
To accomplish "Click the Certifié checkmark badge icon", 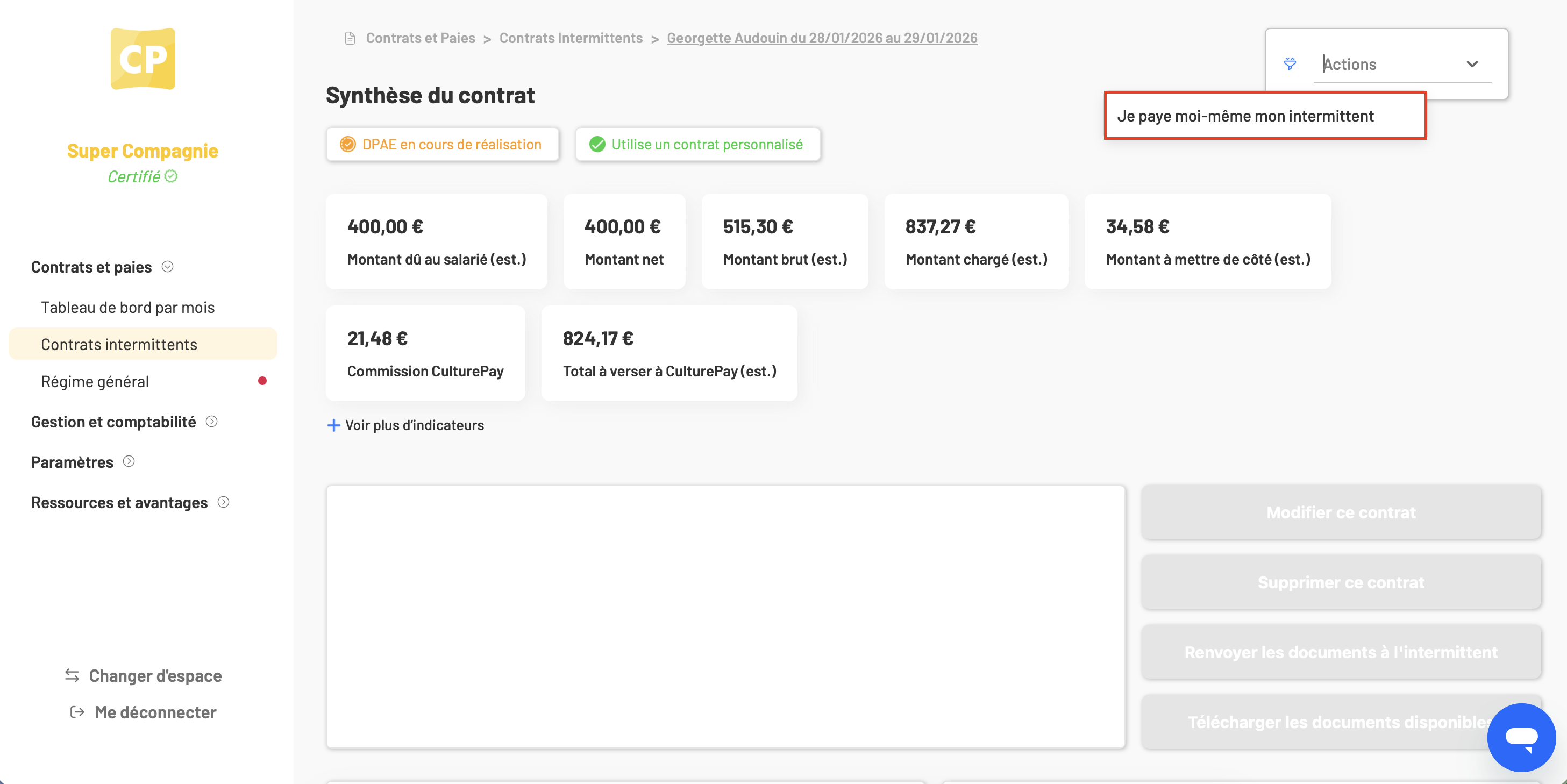I will click(x=172, y=176).
